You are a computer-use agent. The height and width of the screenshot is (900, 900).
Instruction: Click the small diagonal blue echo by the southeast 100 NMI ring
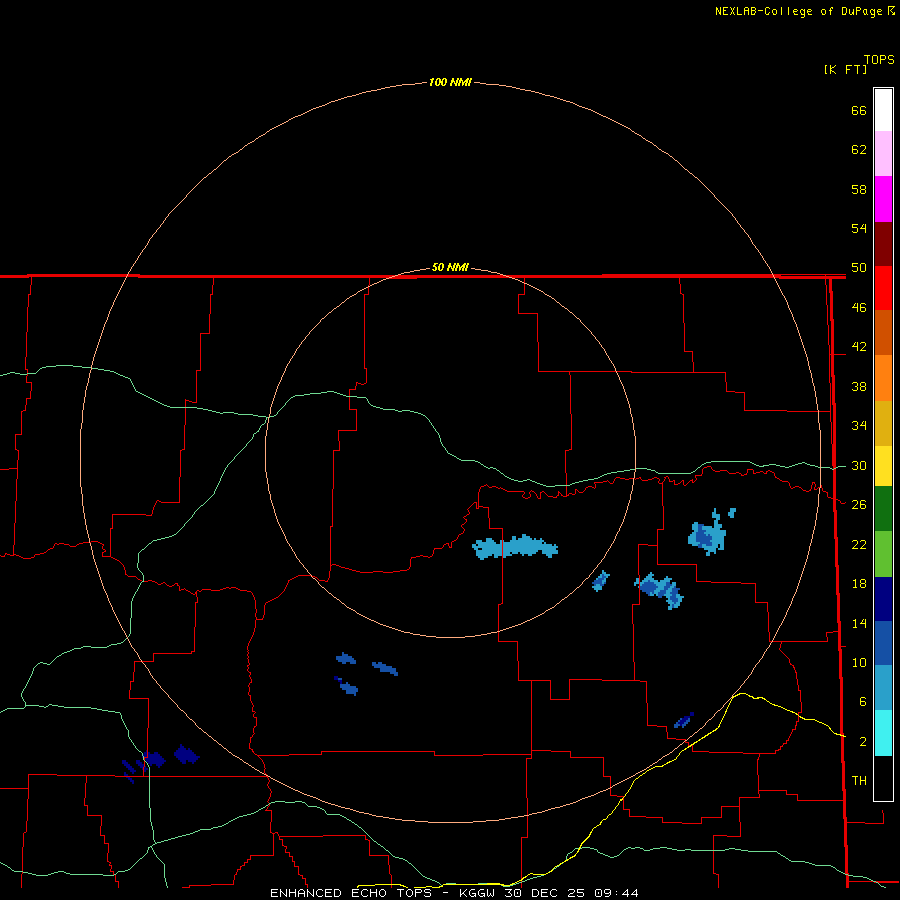[x=684, y=720]
